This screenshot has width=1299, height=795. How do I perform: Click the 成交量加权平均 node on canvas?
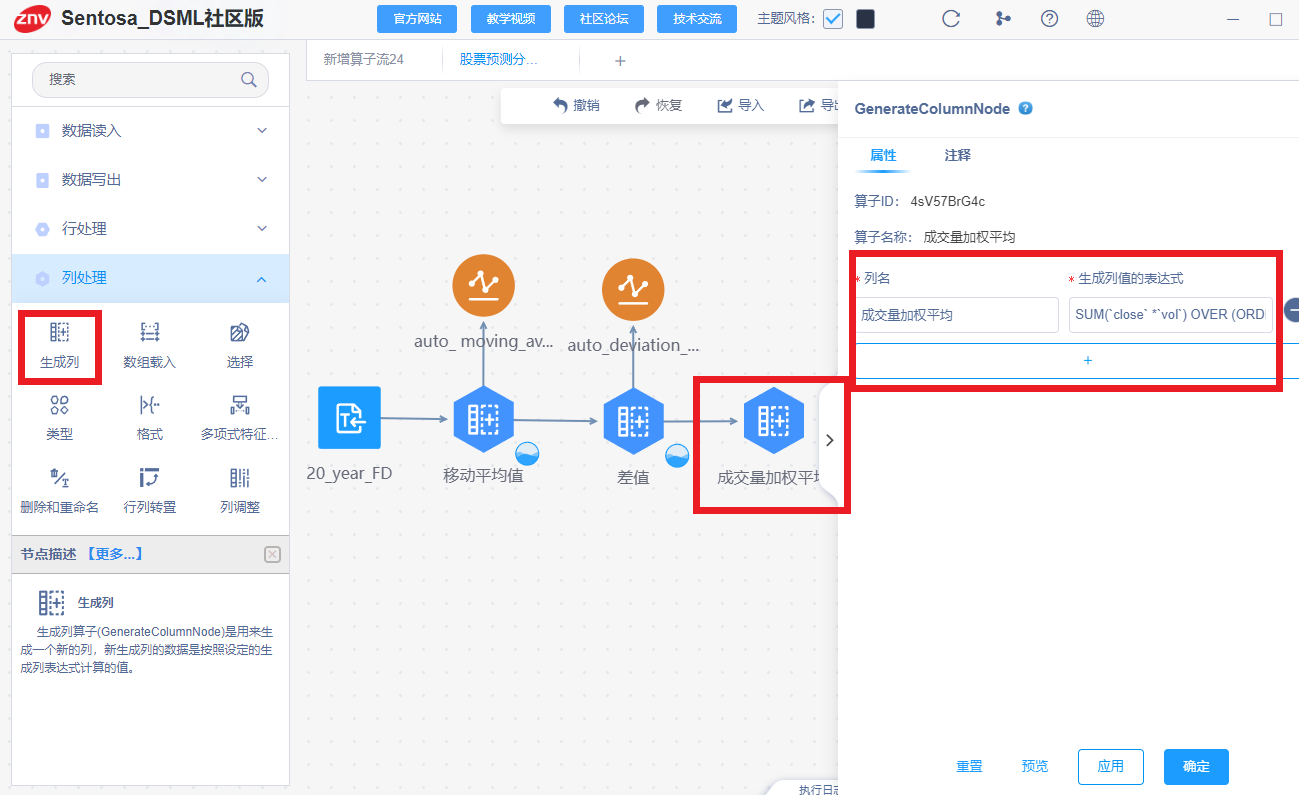coord(773,421)
